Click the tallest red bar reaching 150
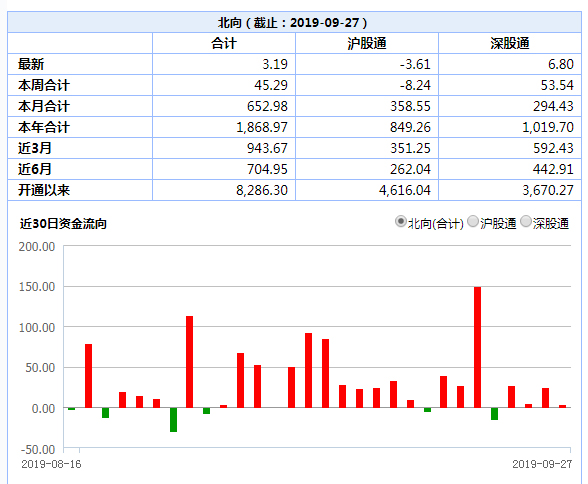Viewport: 588px width, 484px height. coord(477,347)
